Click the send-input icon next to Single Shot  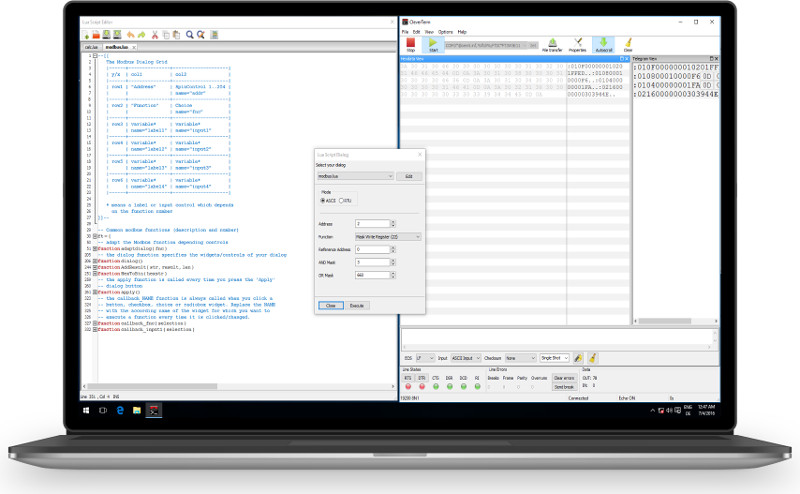[578, 358]
